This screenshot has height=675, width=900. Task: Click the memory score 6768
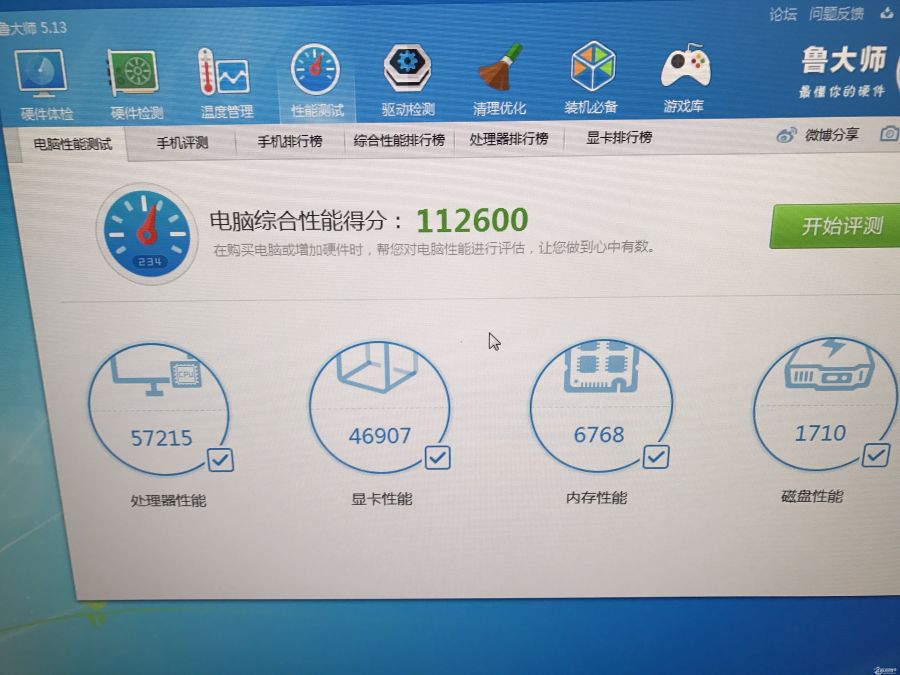pyautogui.click(x=599, y=435)
